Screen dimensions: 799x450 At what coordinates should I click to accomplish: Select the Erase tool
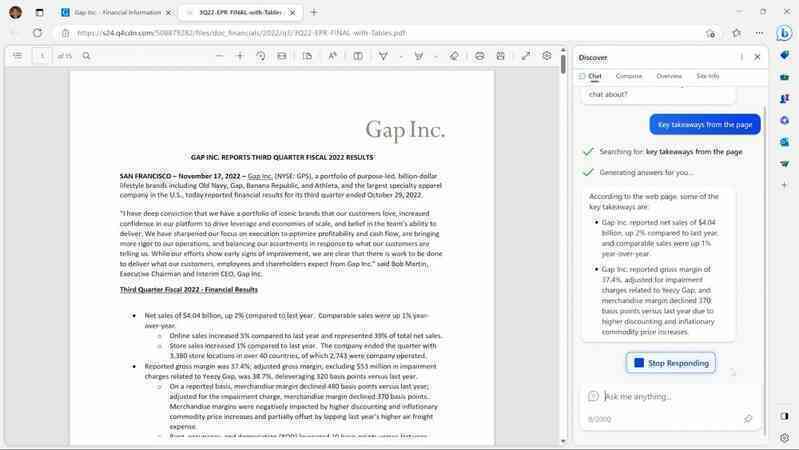pos(454,56)
